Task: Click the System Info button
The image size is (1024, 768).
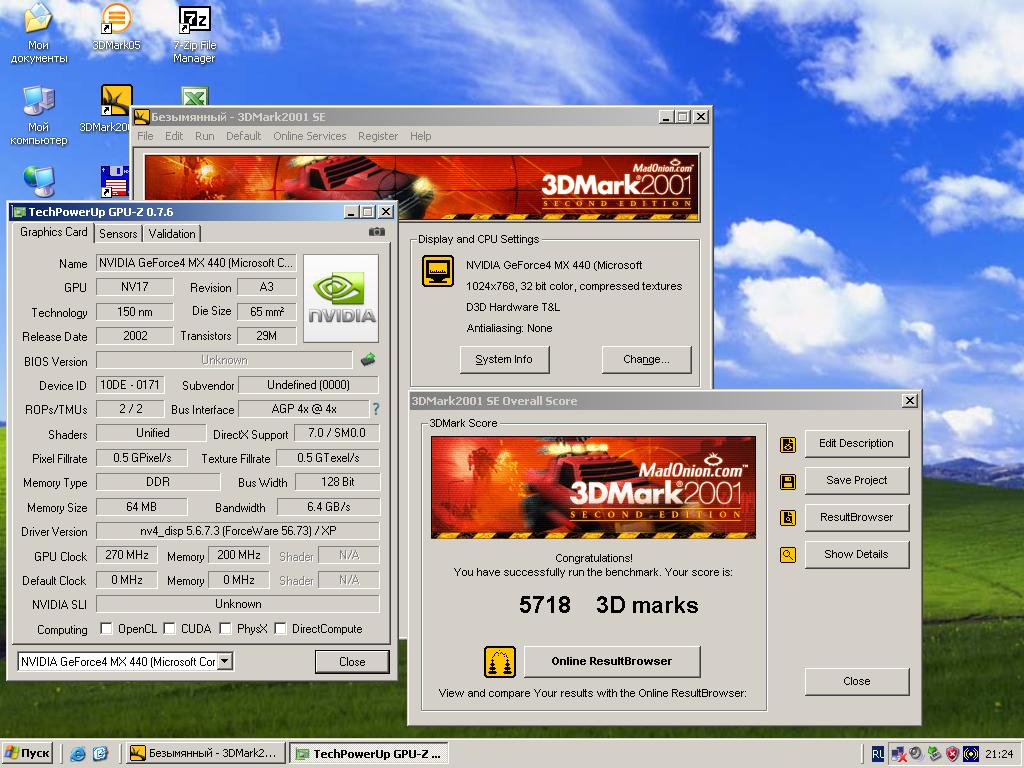Action: [504, 359]
